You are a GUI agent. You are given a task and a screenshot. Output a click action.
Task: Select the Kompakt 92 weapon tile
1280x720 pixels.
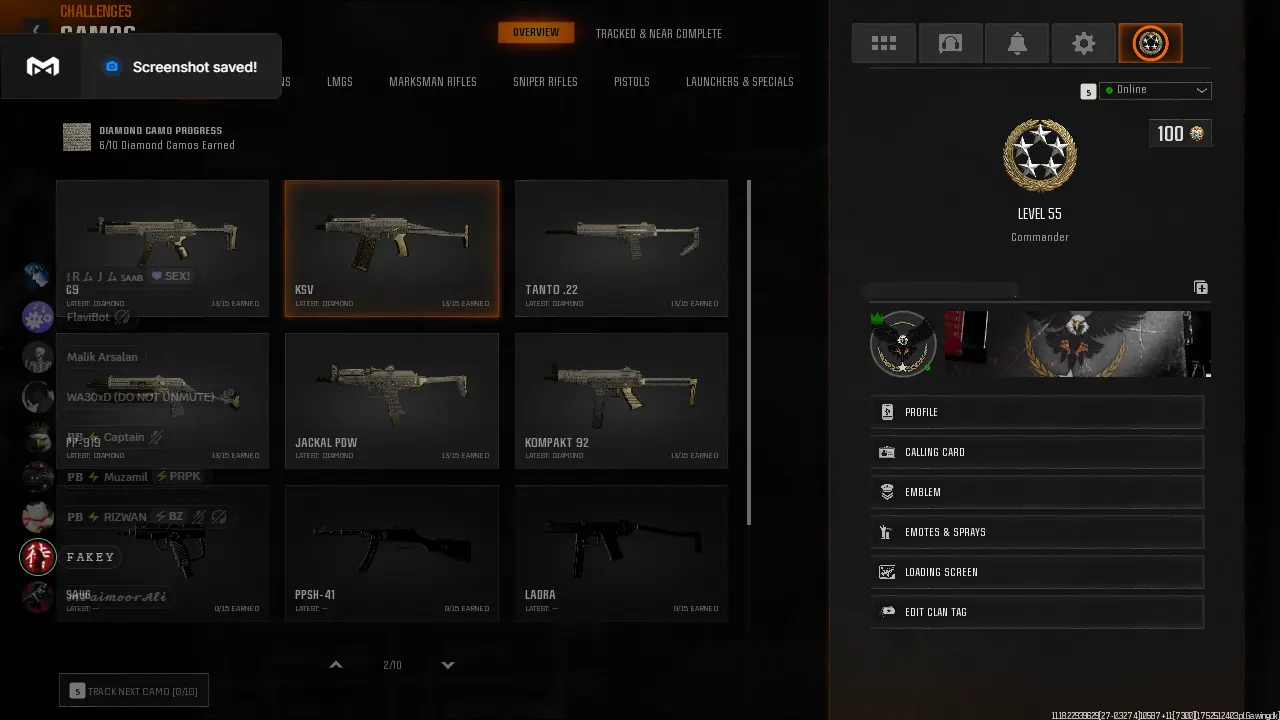tap(621, 400)
